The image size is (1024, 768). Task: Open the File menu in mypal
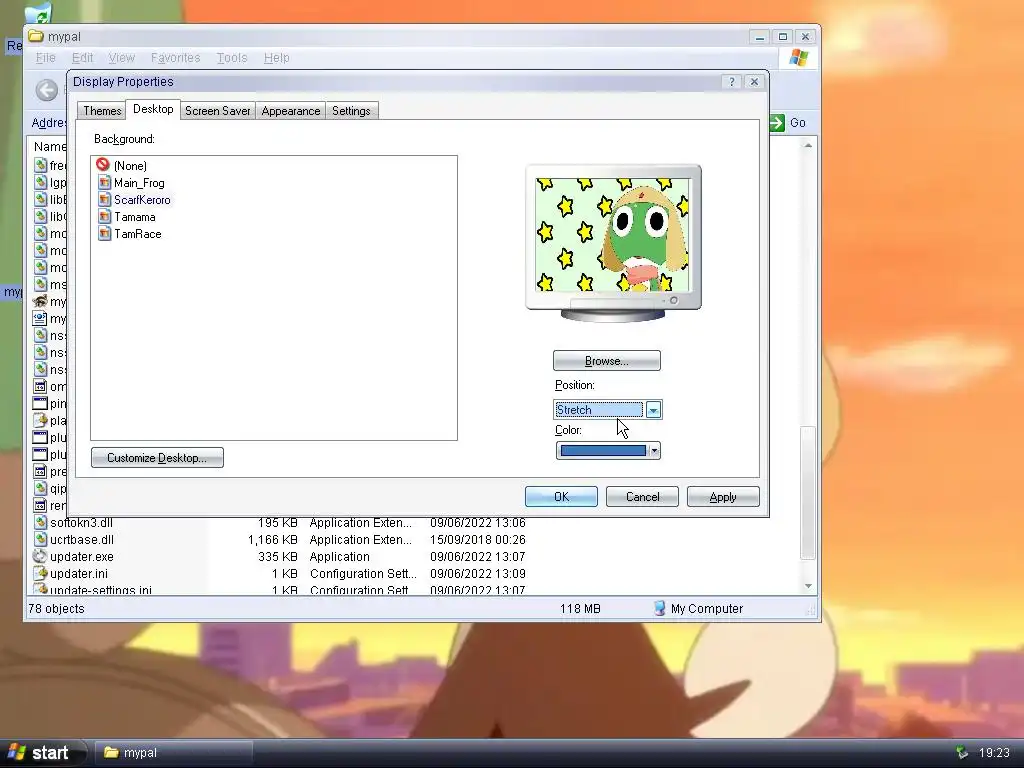(45, 57)
